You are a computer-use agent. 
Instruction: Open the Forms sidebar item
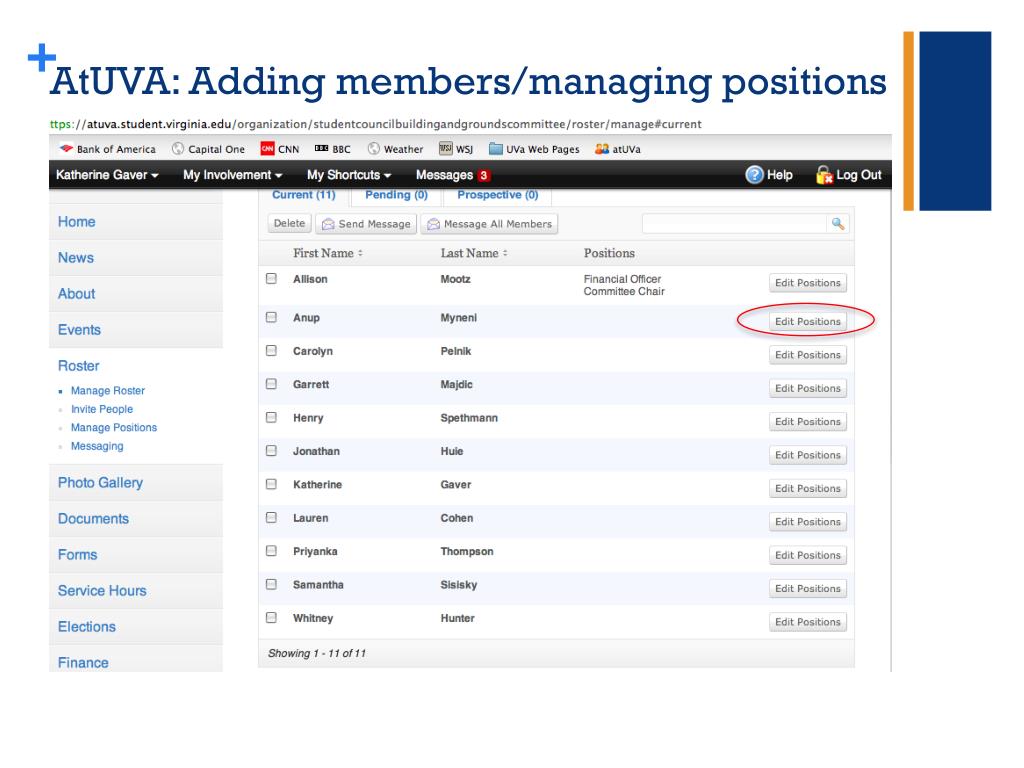136,554
